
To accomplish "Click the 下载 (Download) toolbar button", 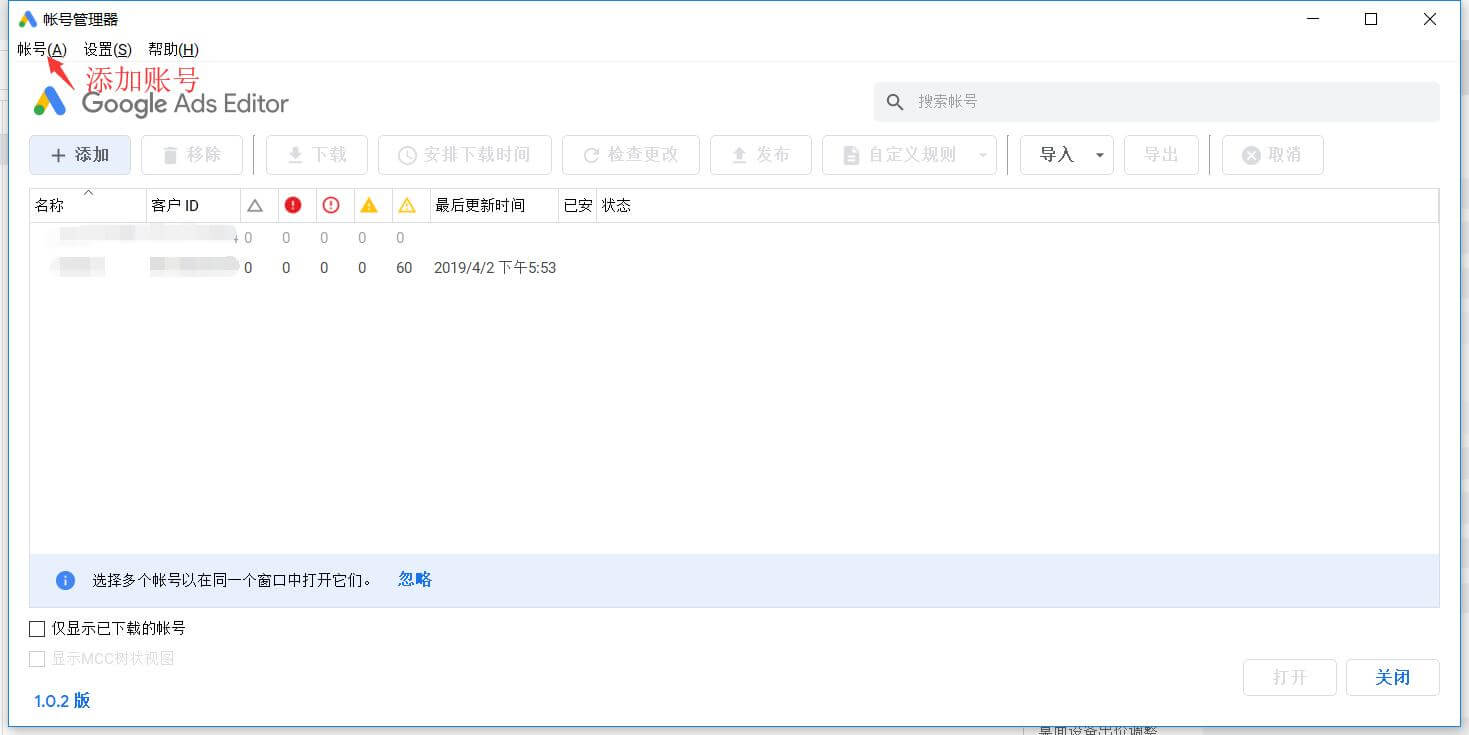I will pos(316,155).
